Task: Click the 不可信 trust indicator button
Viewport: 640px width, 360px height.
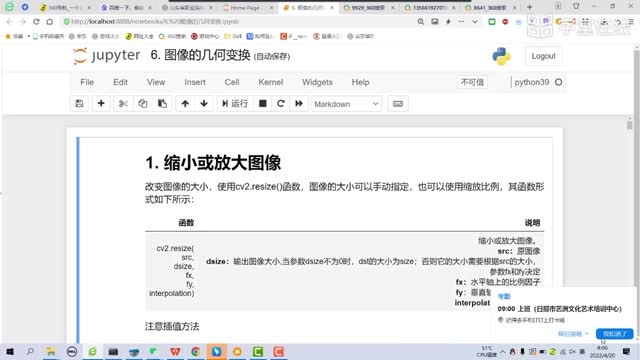Action: click(x=472, y=82)
